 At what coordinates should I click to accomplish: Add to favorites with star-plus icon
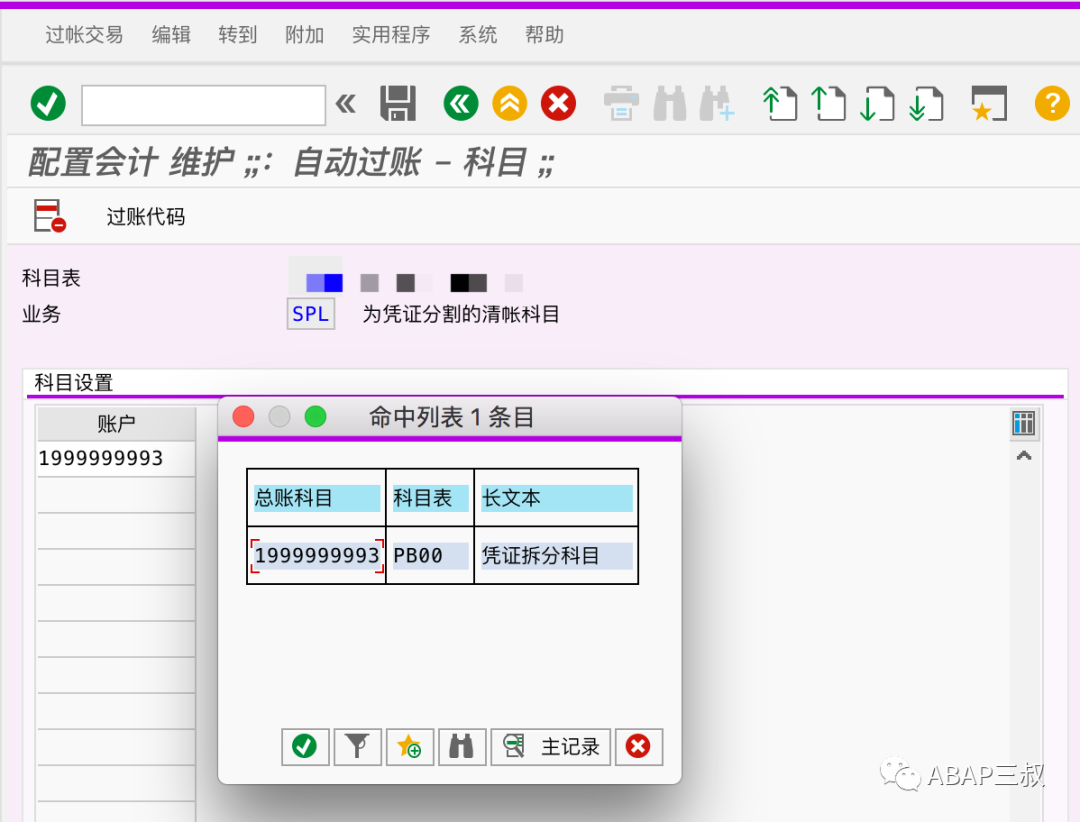coord(410,746)
